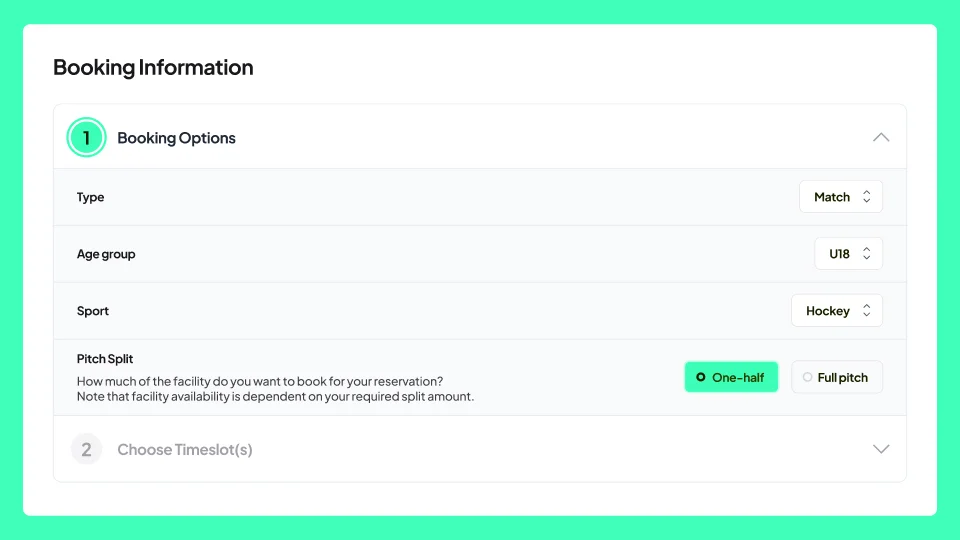Click the Booking Information heading
Viewport: 960px width, 540px height.
(x=153, y=68)
